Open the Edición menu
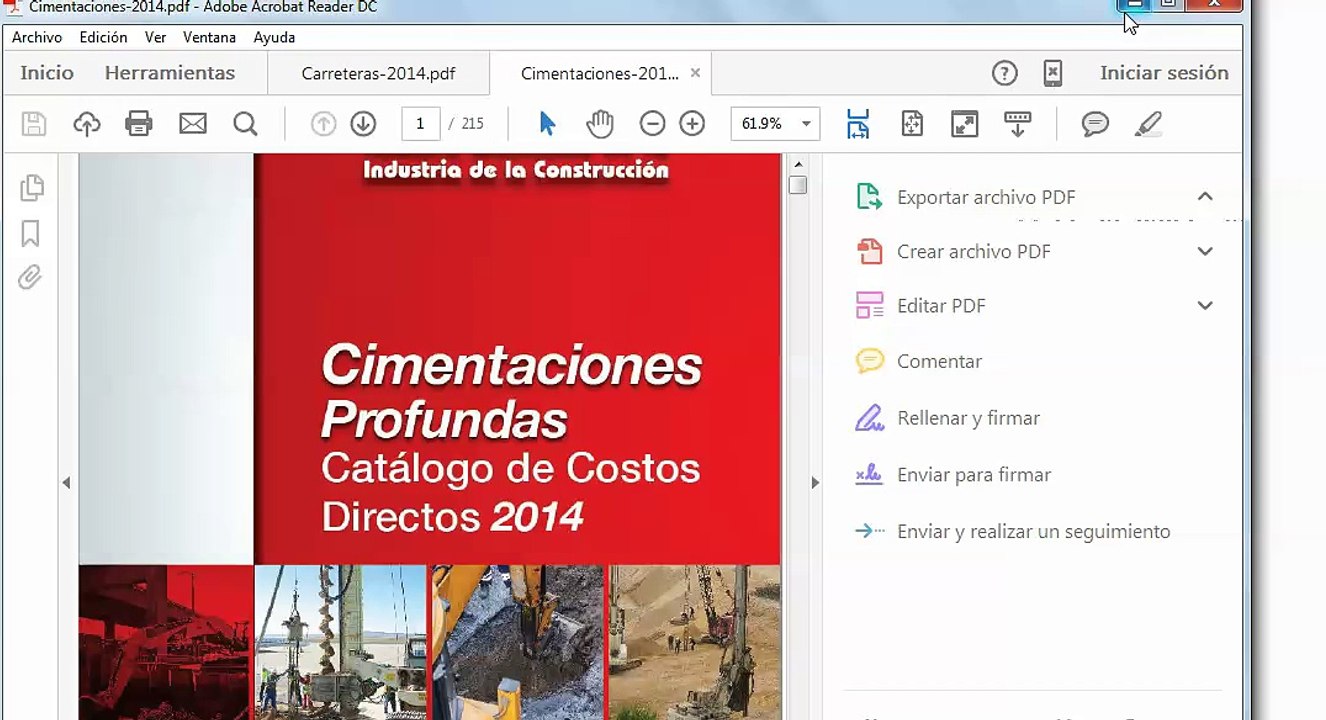 (x=103, y=37)
